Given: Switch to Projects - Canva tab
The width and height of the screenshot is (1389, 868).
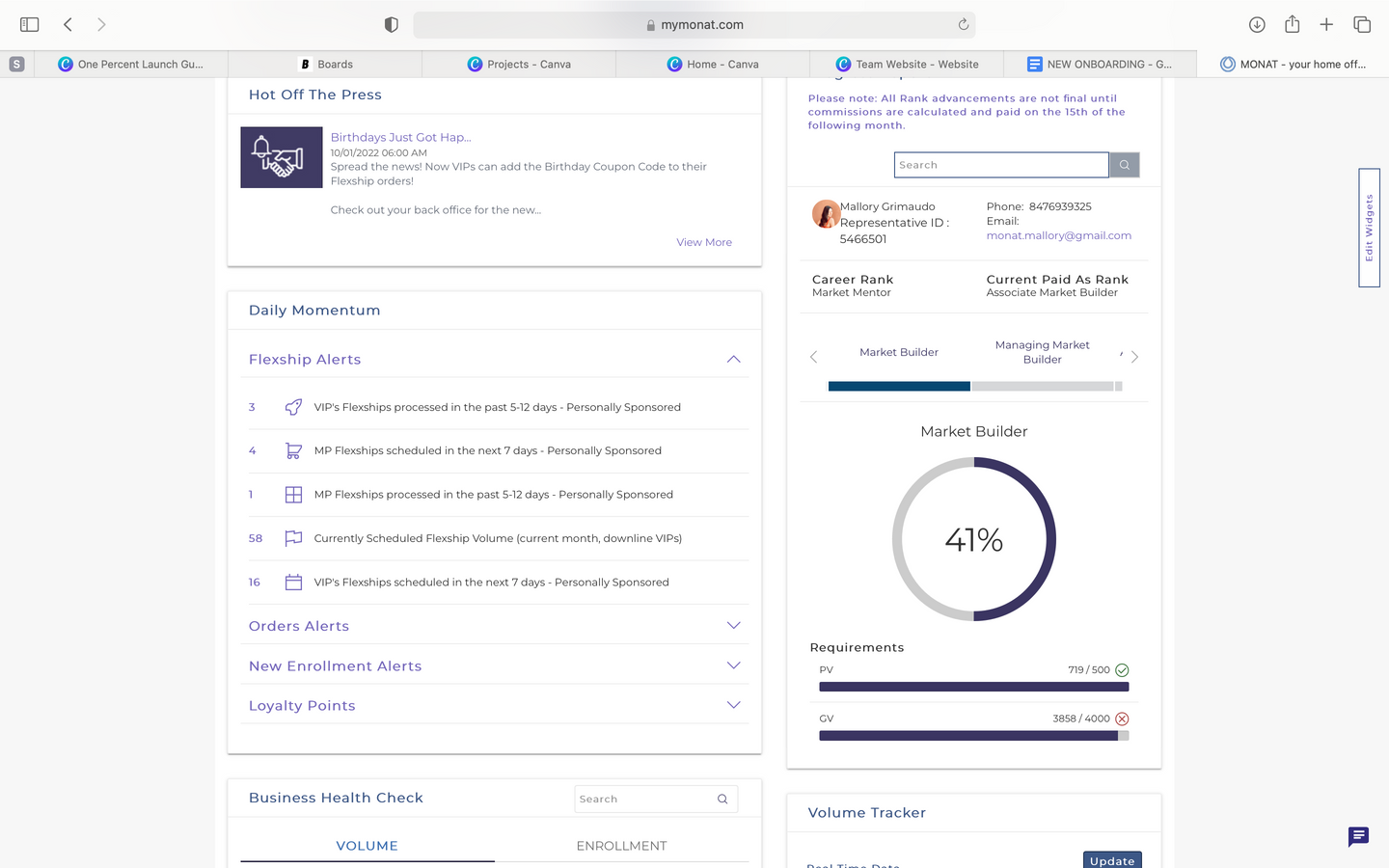Looking at the screenshot, I should pos(519,64).
